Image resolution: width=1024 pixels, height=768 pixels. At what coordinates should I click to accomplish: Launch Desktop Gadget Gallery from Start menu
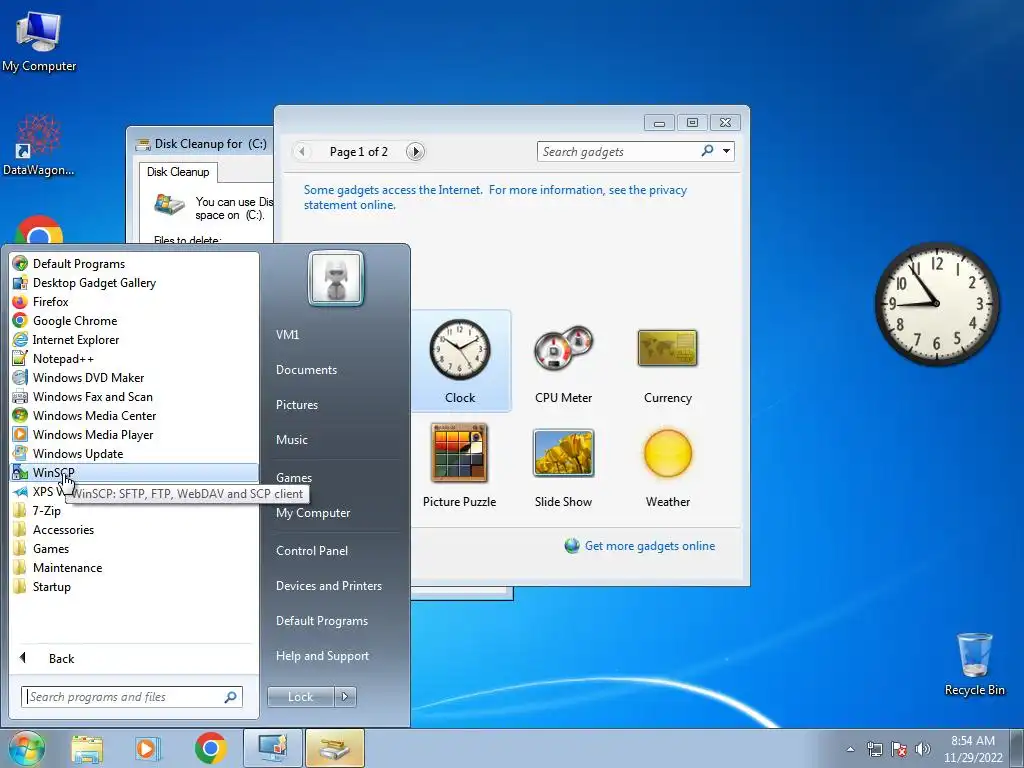[135, 283]
